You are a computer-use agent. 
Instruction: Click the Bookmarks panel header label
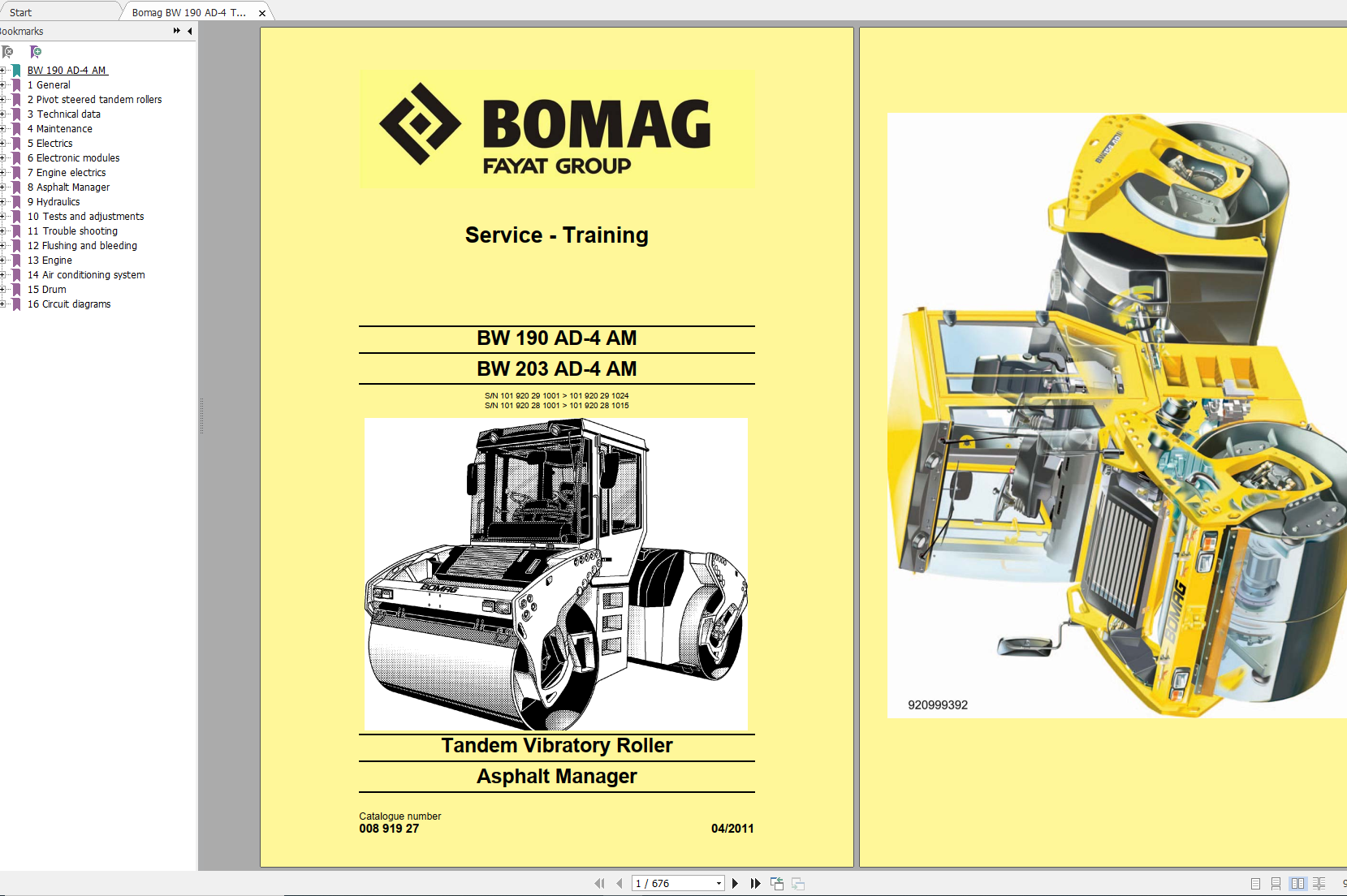pos(22,31)
